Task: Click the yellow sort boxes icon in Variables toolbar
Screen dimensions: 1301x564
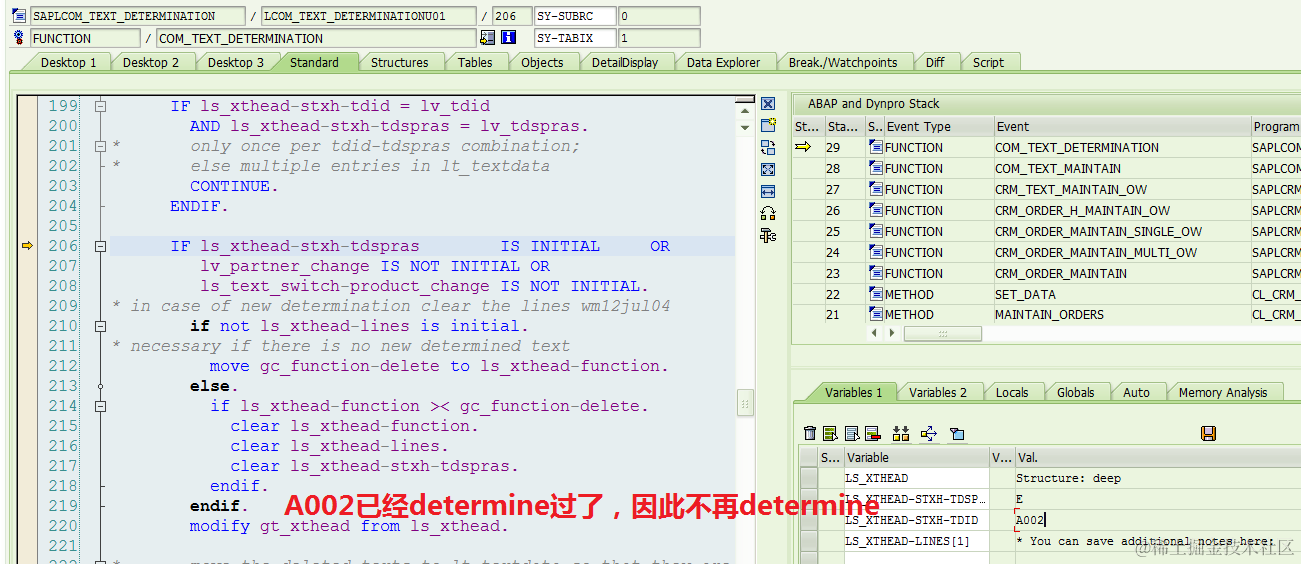Action: 901,433
